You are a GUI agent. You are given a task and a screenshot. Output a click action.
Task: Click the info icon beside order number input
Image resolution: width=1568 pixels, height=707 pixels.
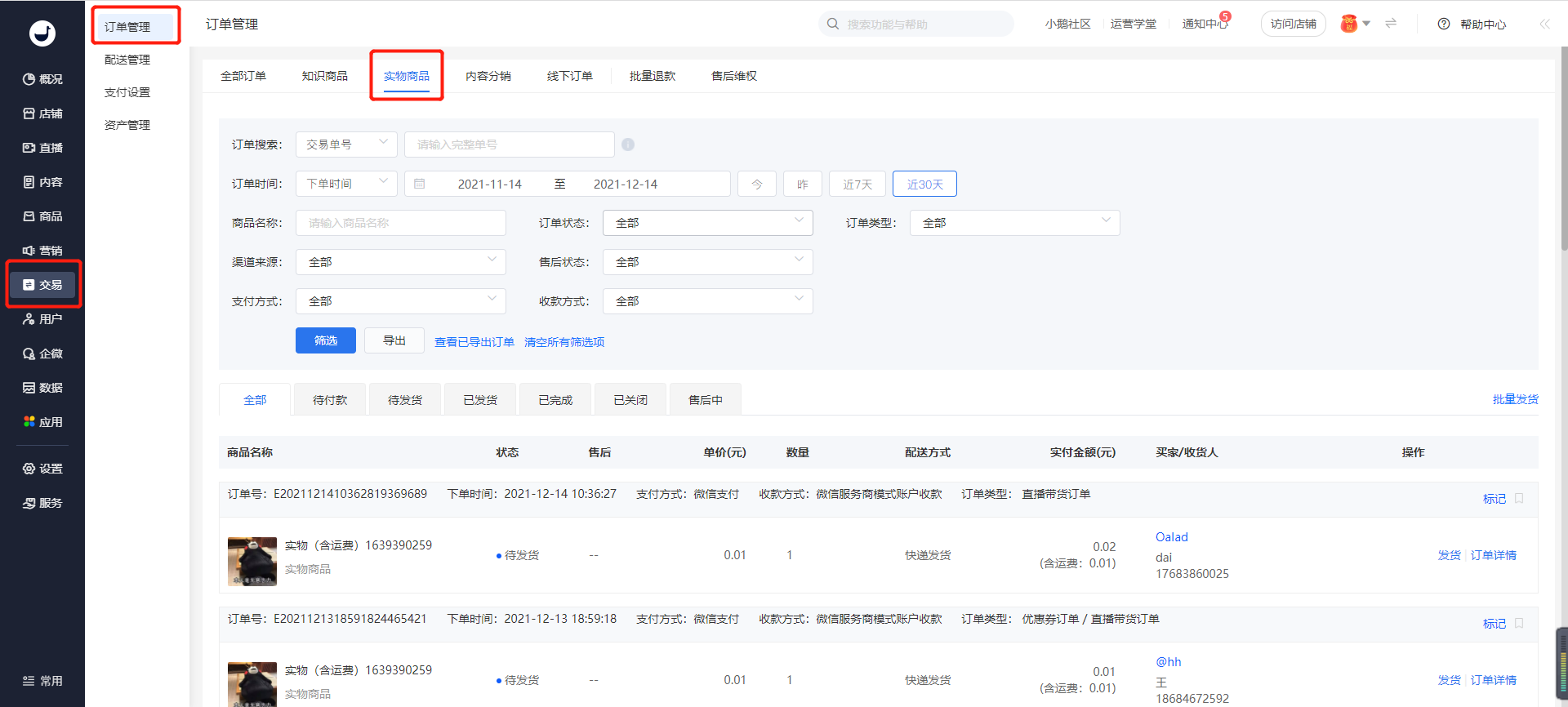click(x=628, y=145)
